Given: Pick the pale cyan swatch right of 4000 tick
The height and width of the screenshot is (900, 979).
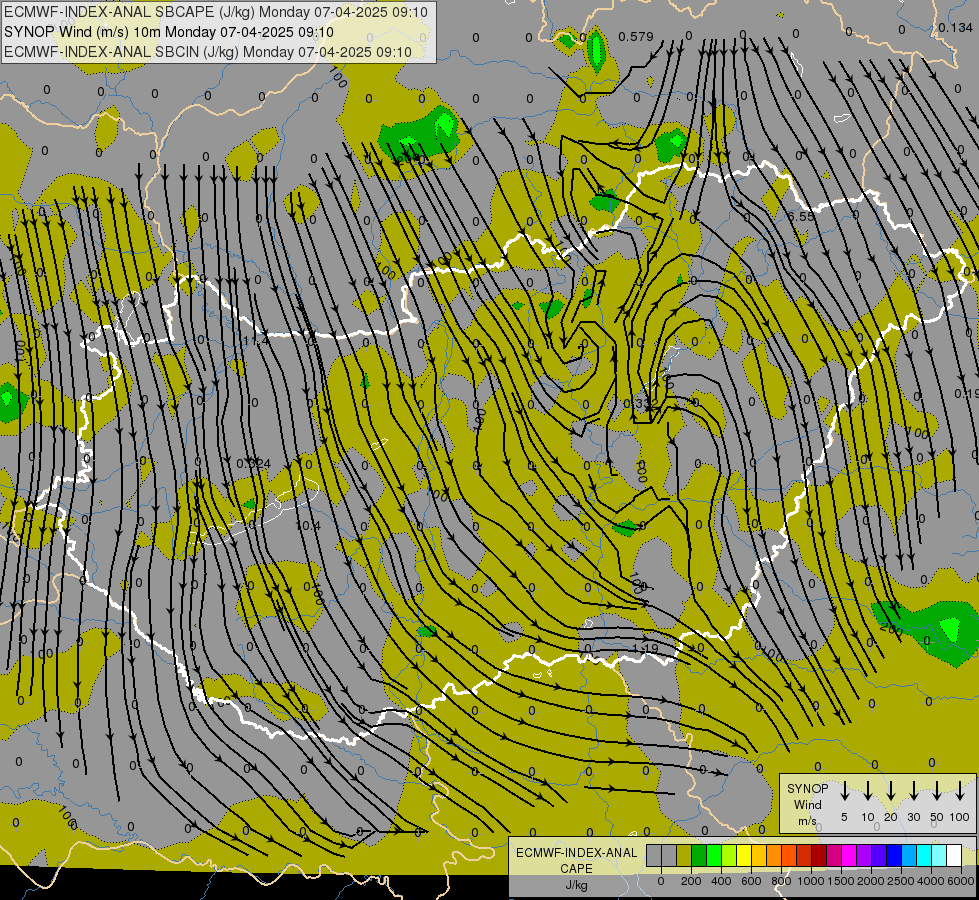Looking at the screenshot, I should click(x=938, y=855).
